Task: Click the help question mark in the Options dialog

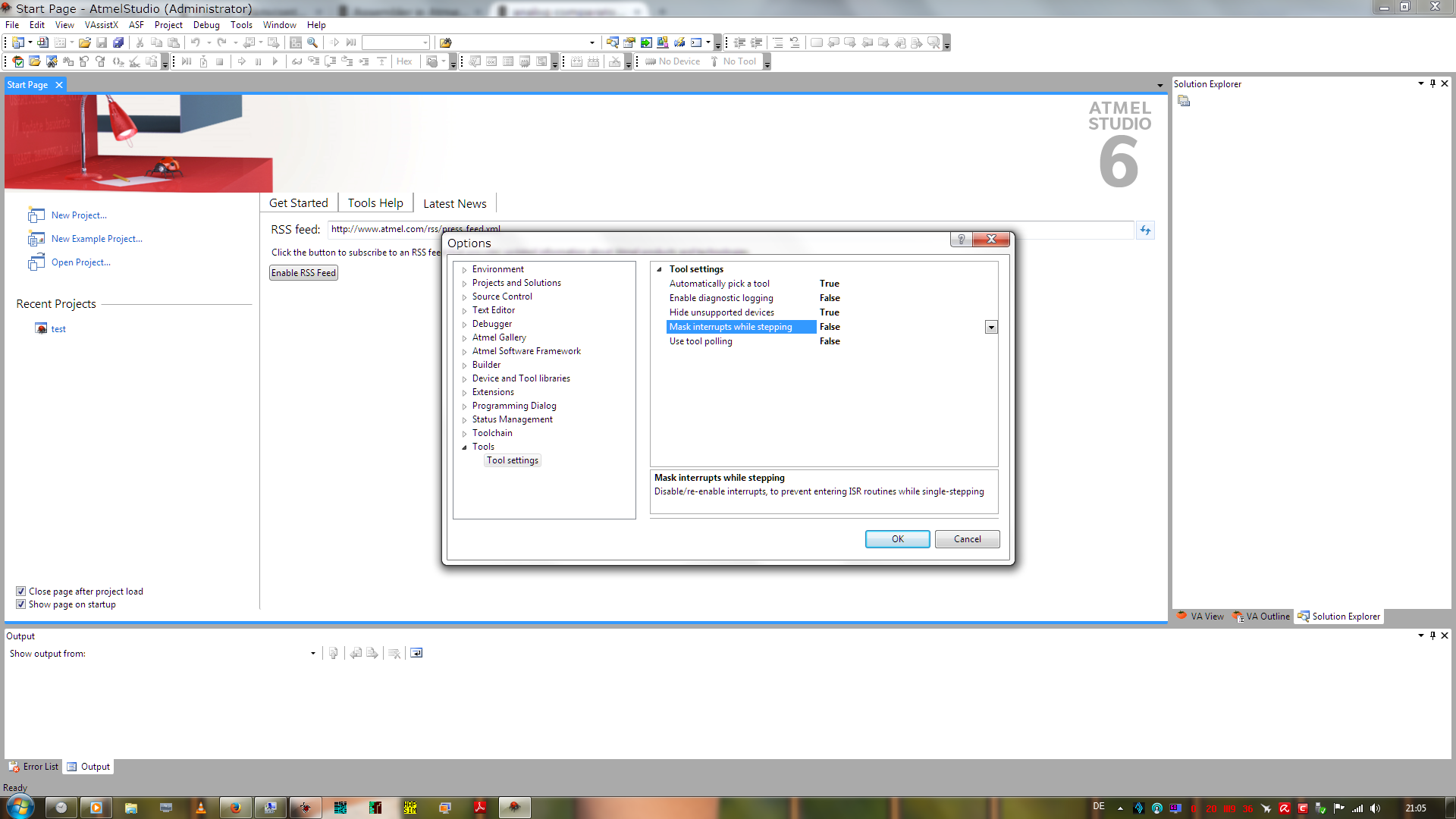Action: 961,239
